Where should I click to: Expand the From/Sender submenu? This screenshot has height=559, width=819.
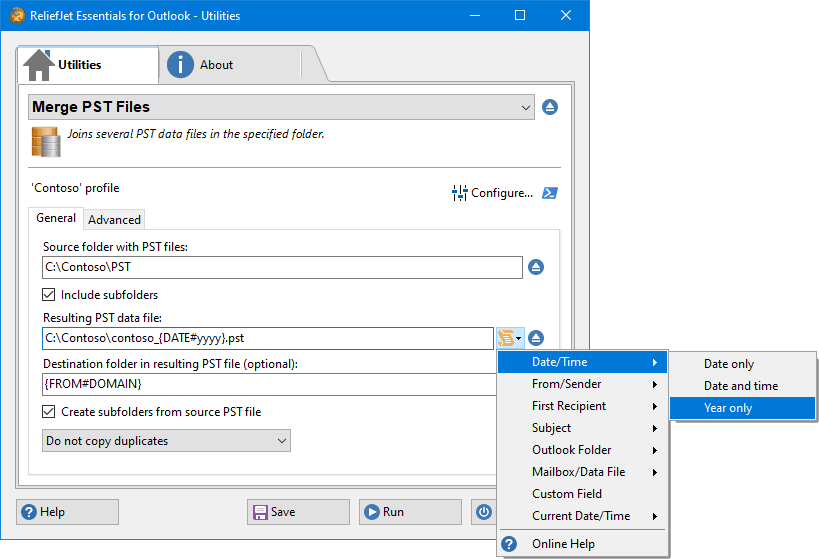coord(582,384)
